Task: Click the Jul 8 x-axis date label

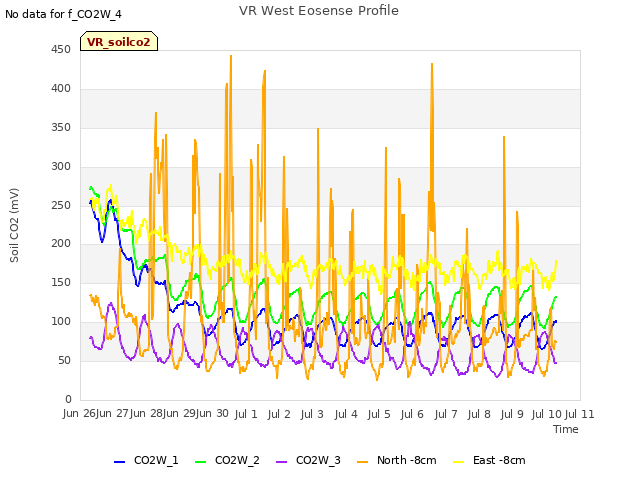Action: coord(479,414)
